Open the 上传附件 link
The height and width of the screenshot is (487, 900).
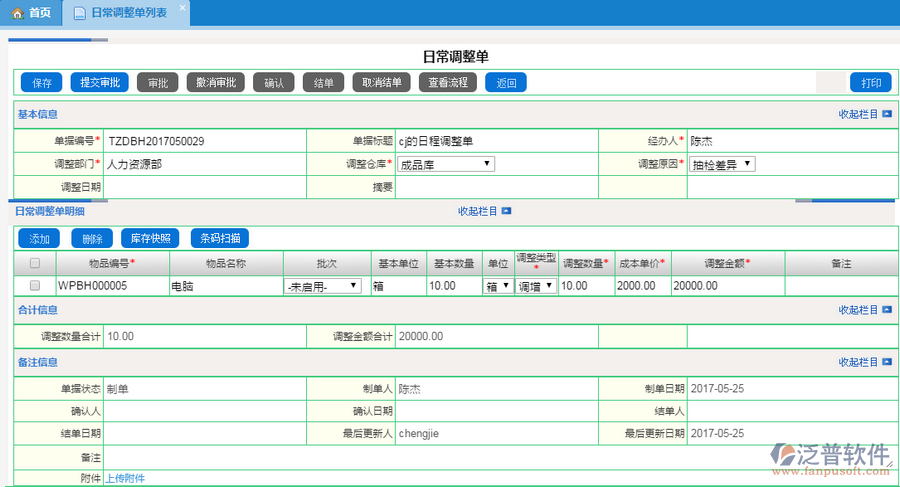(125, 478)
